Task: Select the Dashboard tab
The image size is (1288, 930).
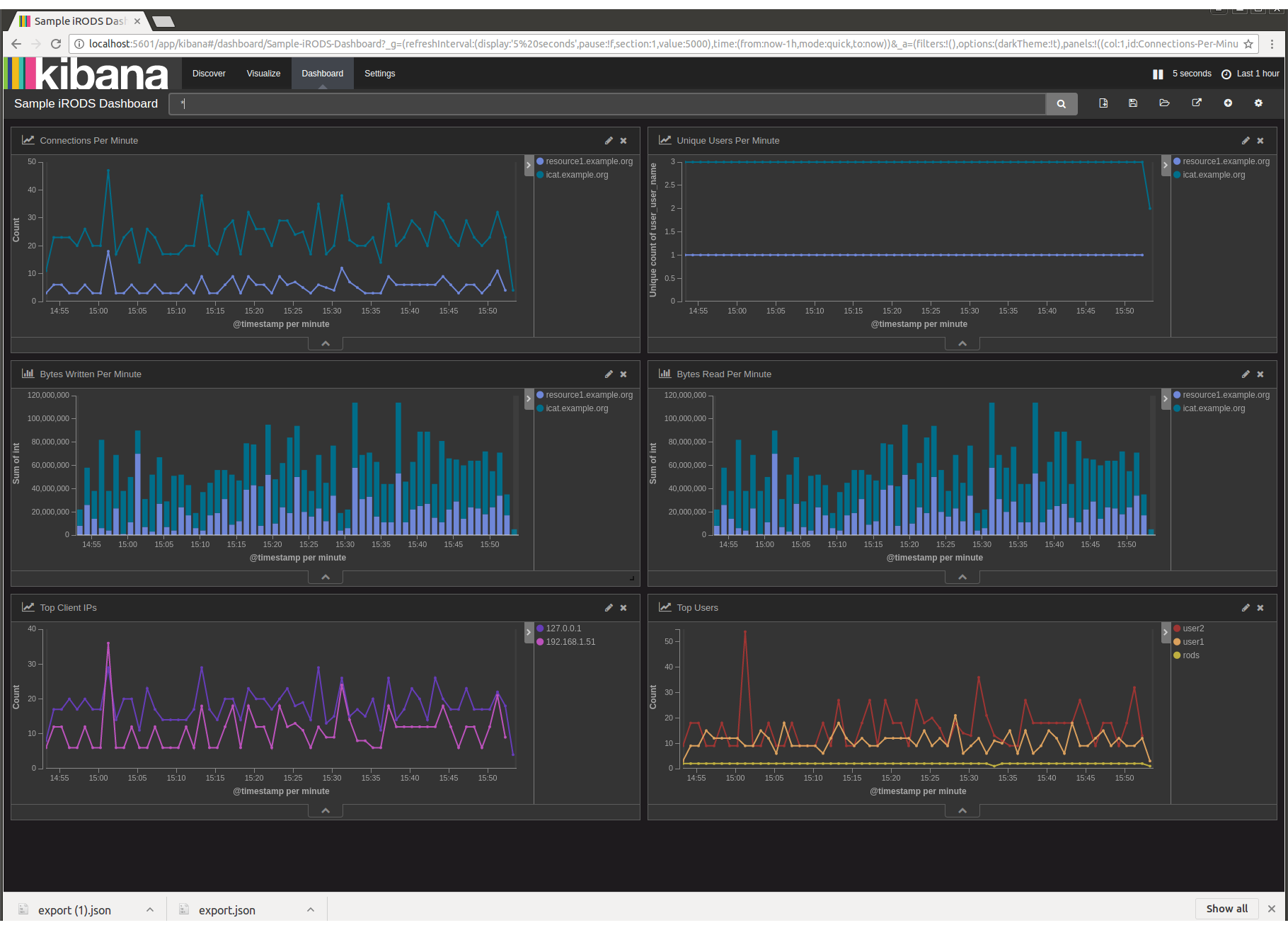Action: [323, 74]
